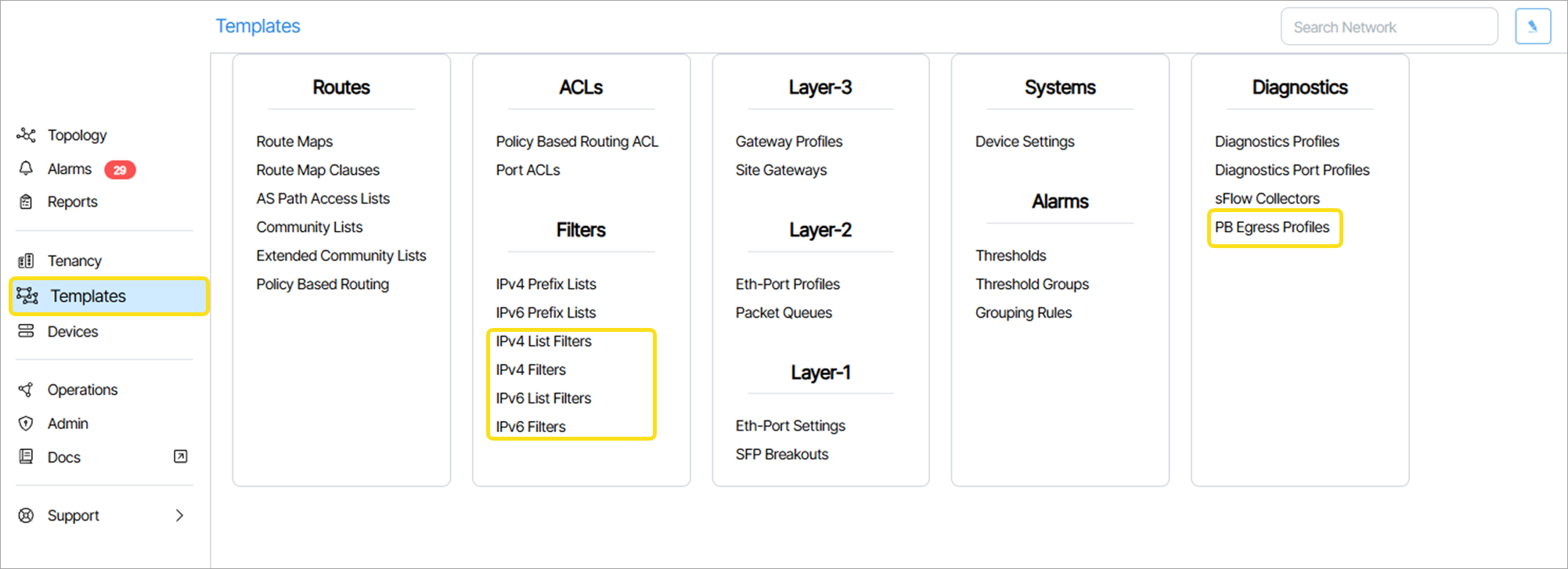Screen dimensions: 1568x569
Task: Open the Support sidebar menu item
Action: tap(73, 515)
